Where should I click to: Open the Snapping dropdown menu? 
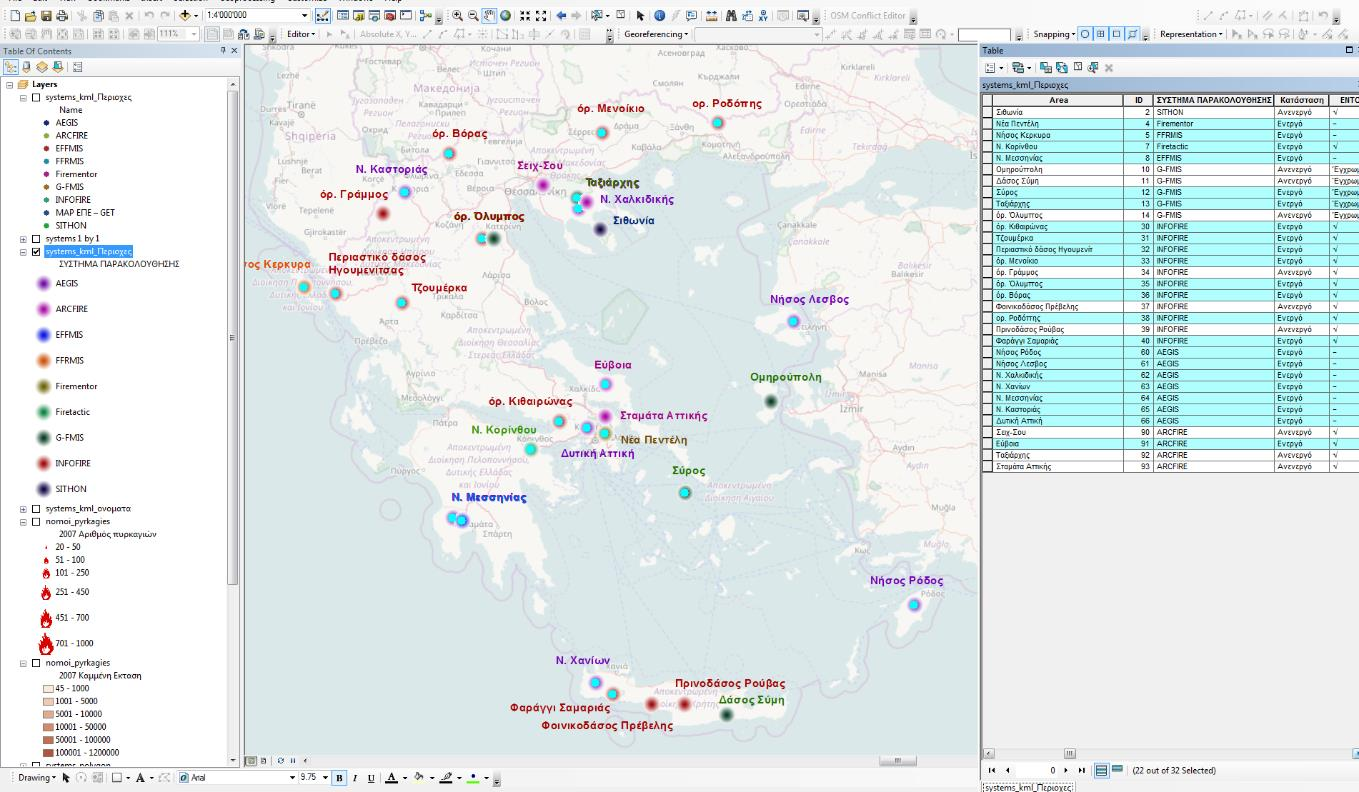click(x=1054, y=34)
